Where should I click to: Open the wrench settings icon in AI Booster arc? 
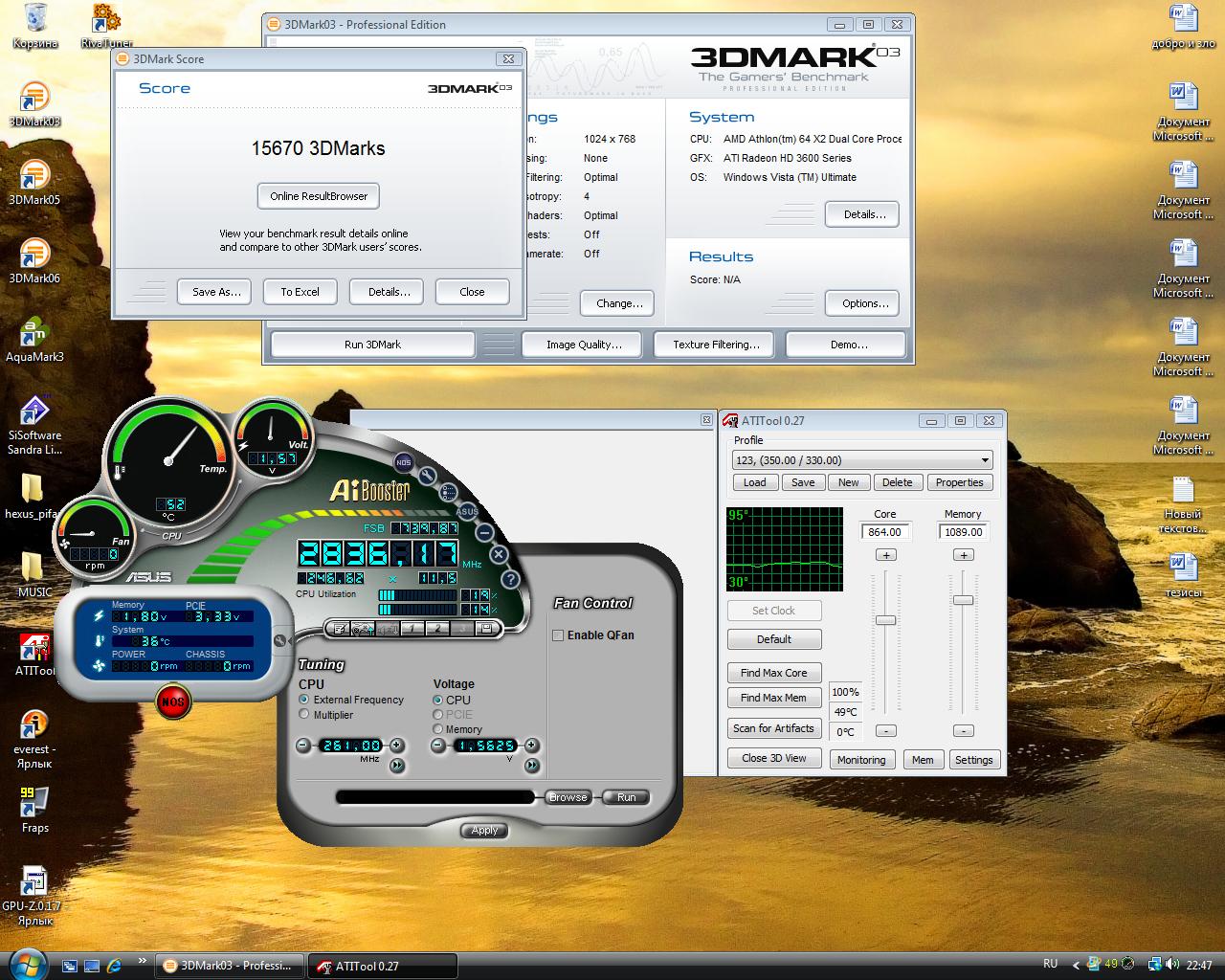click(x=427, y=476)
